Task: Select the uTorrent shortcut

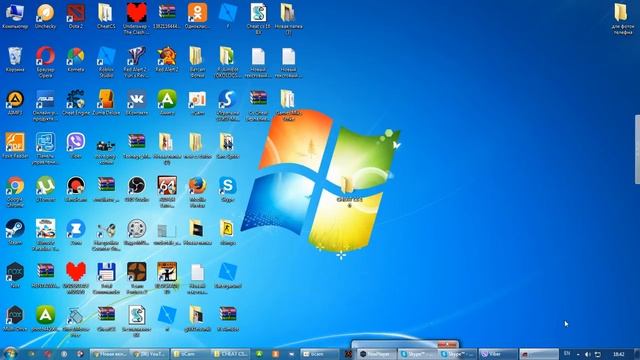Action: pyautogui.click(x=45, y=189)
